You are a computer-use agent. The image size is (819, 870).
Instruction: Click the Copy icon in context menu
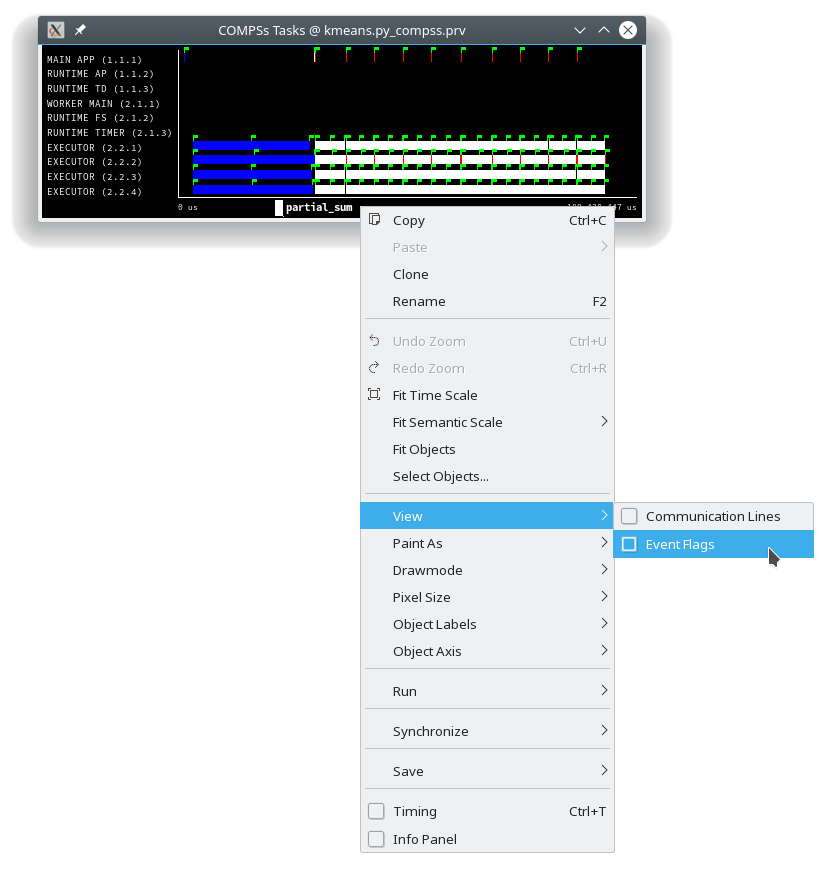pyautogui.click(x=375, y=220)
